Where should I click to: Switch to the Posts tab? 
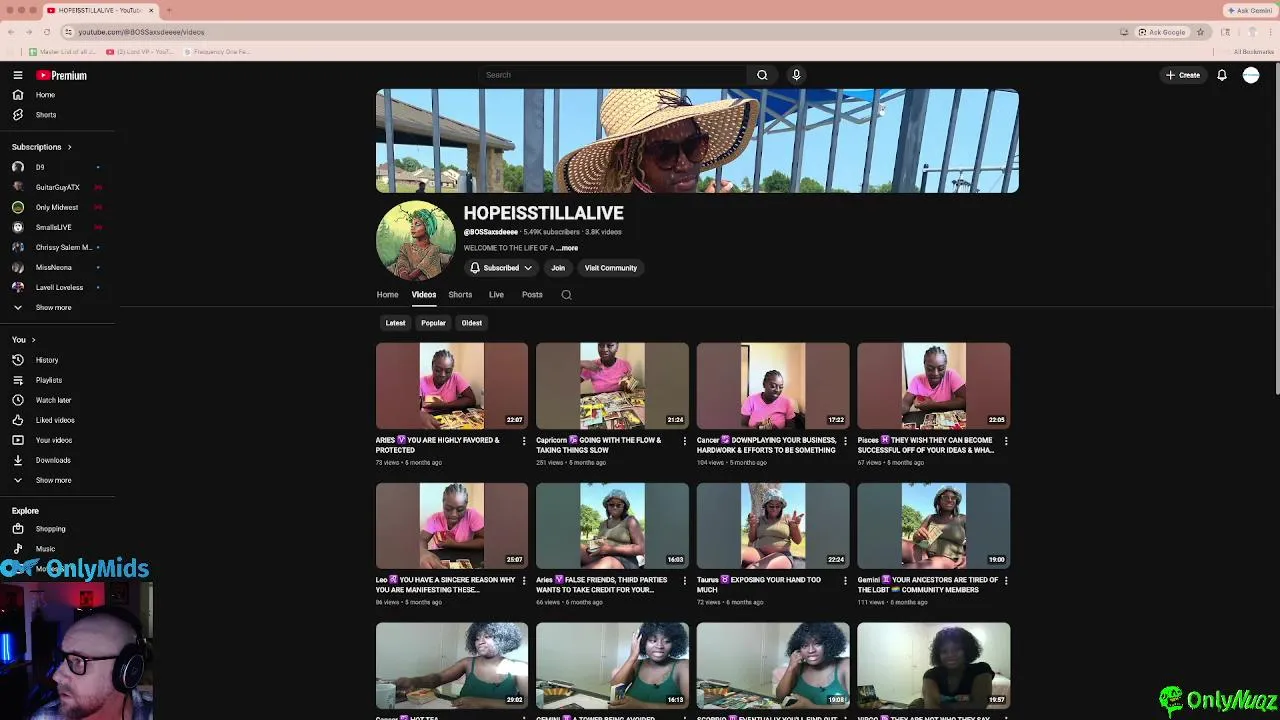tap(532, 295)
